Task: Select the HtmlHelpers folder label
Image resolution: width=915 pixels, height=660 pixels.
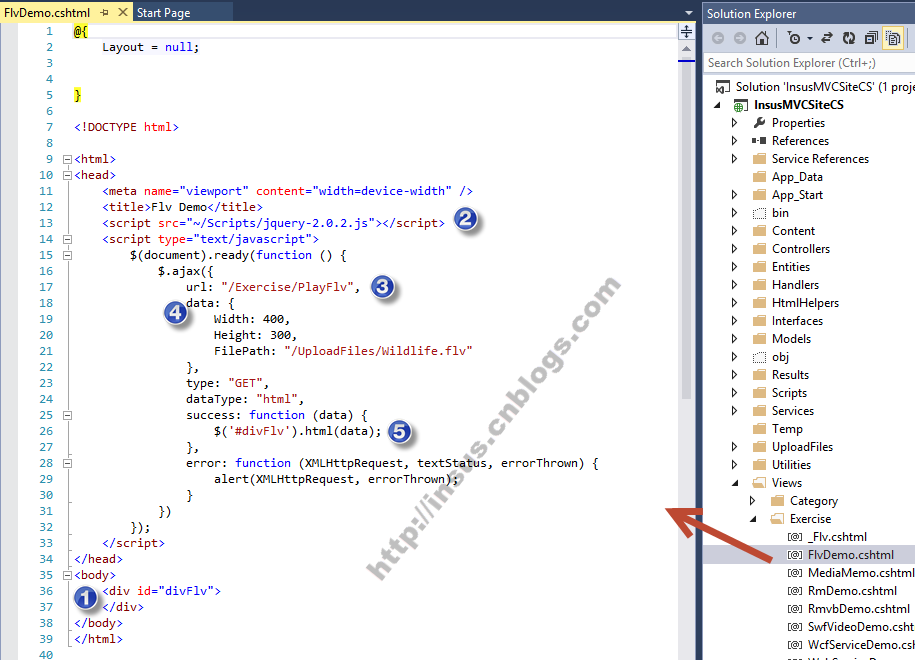Action: click(x=805, y=303)
